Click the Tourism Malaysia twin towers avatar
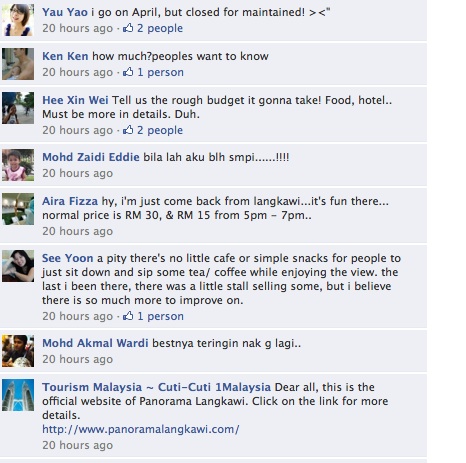466x463 pixels. (x=18, y=395)
